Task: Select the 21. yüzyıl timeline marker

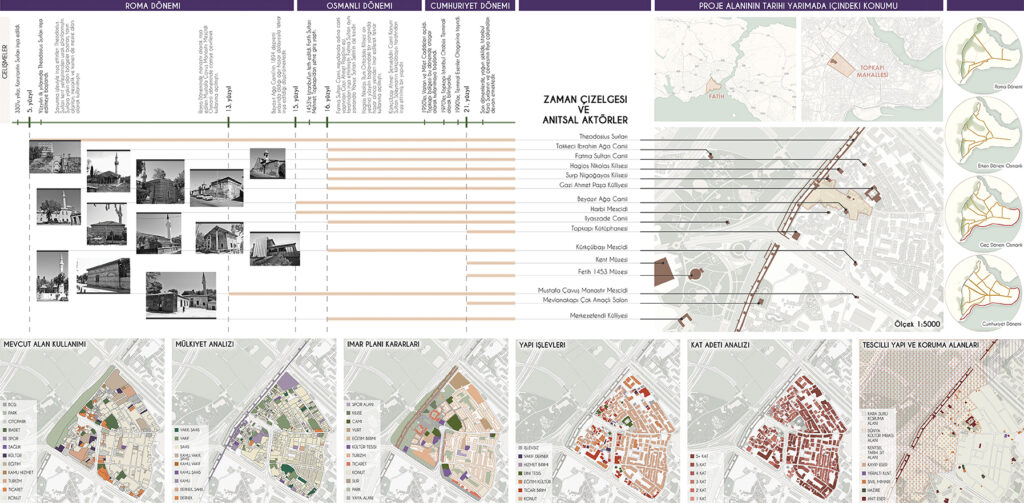Action: click(466, 119)
